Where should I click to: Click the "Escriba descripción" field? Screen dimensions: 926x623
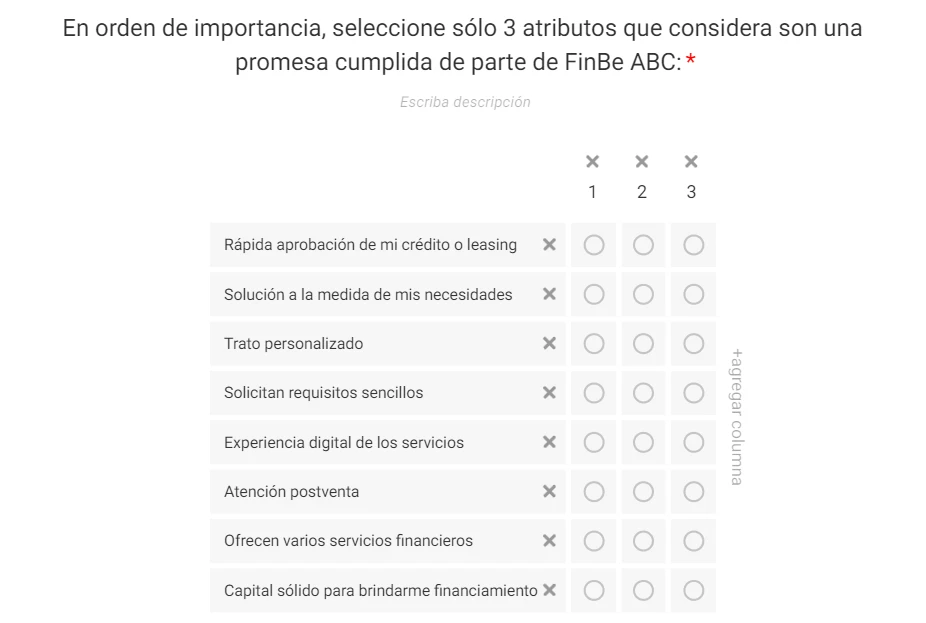point(465,101)
